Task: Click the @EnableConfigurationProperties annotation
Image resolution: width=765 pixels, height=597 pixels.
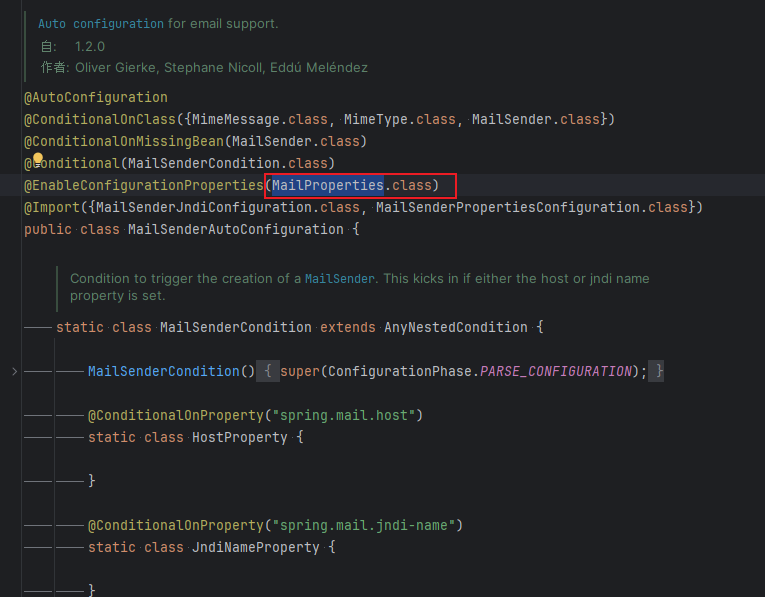Action: click(x=144, y=185)
